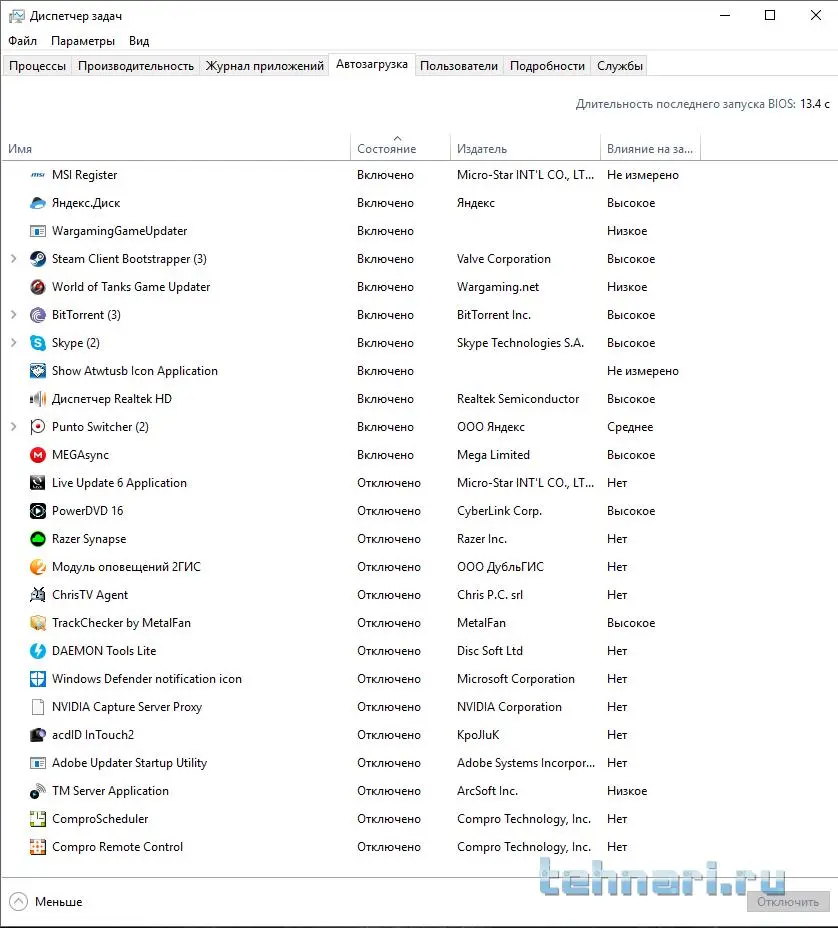
Task: Click publisher cell Mega Limited
Action: pyautogui.click(x=493, y=455)
